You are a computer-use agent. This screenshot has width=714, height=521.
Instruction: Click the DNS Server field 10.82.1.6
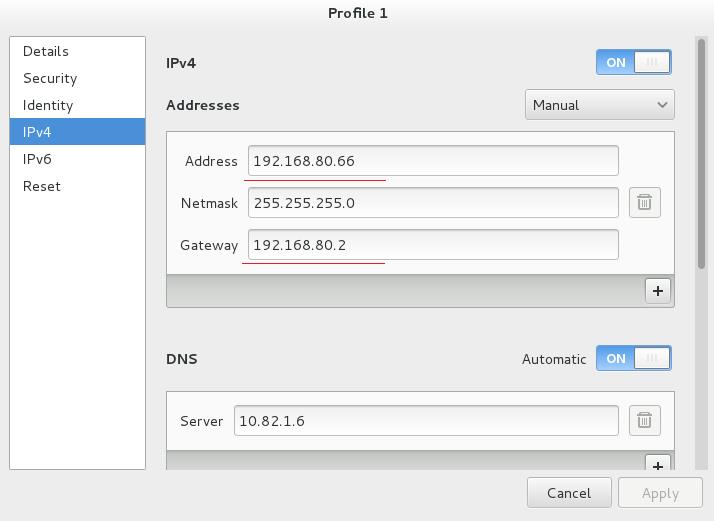pyautogui.click(x=426, y=420)
